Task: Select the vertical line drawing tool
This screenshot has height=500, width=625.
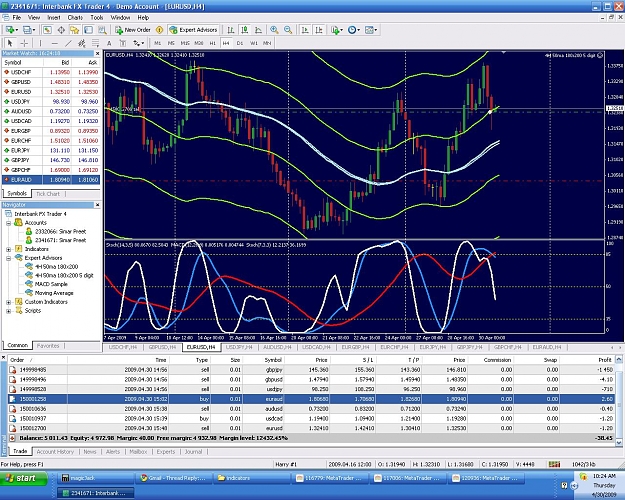Action: pyautogui.click(x=40, y=43)
